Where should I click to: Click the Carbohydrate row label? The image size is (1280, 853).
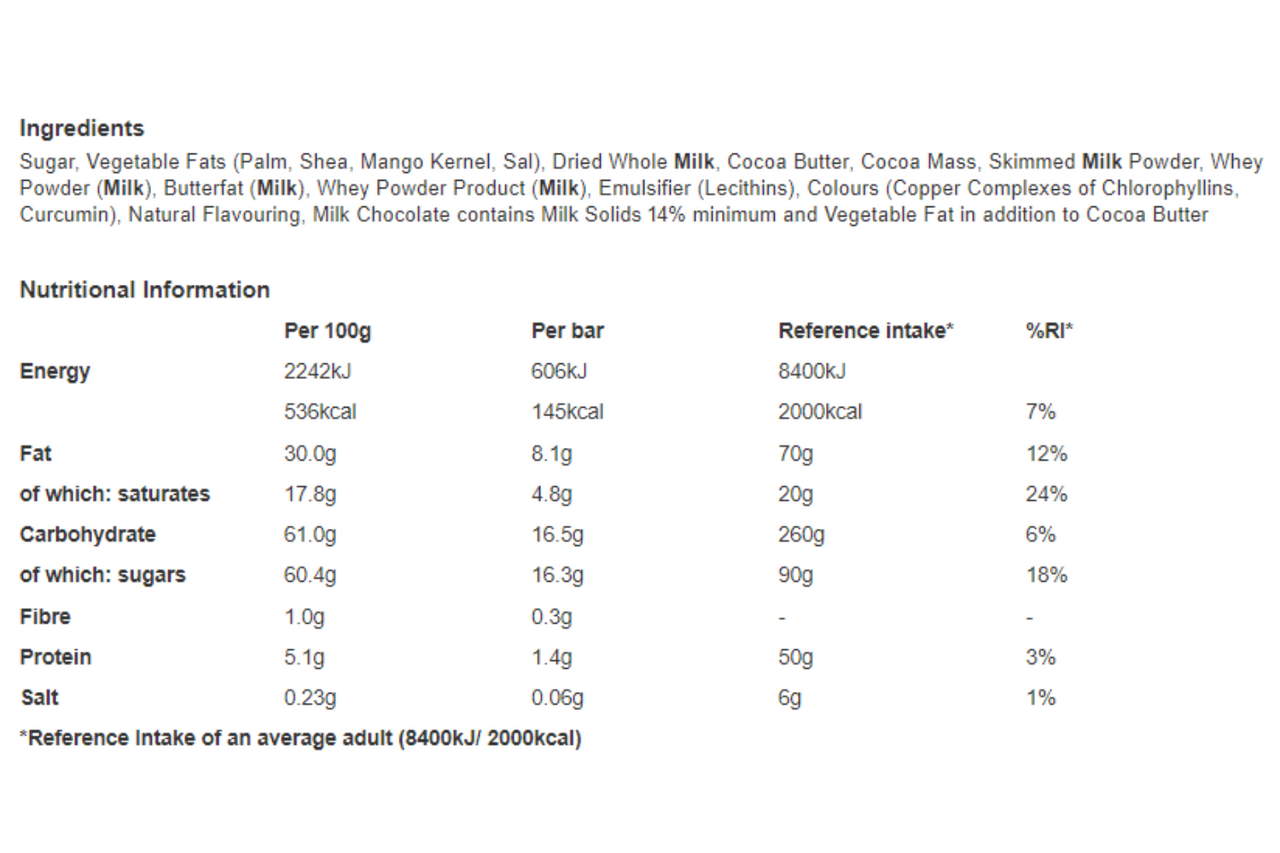(88, 535)
